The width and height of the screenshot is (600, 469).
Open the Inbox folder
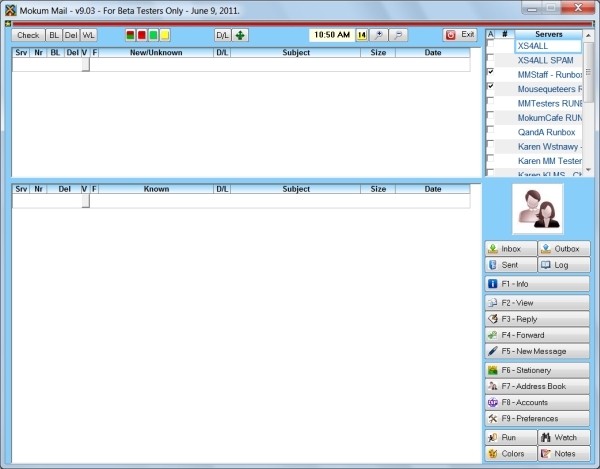click(x=510, y=249)
